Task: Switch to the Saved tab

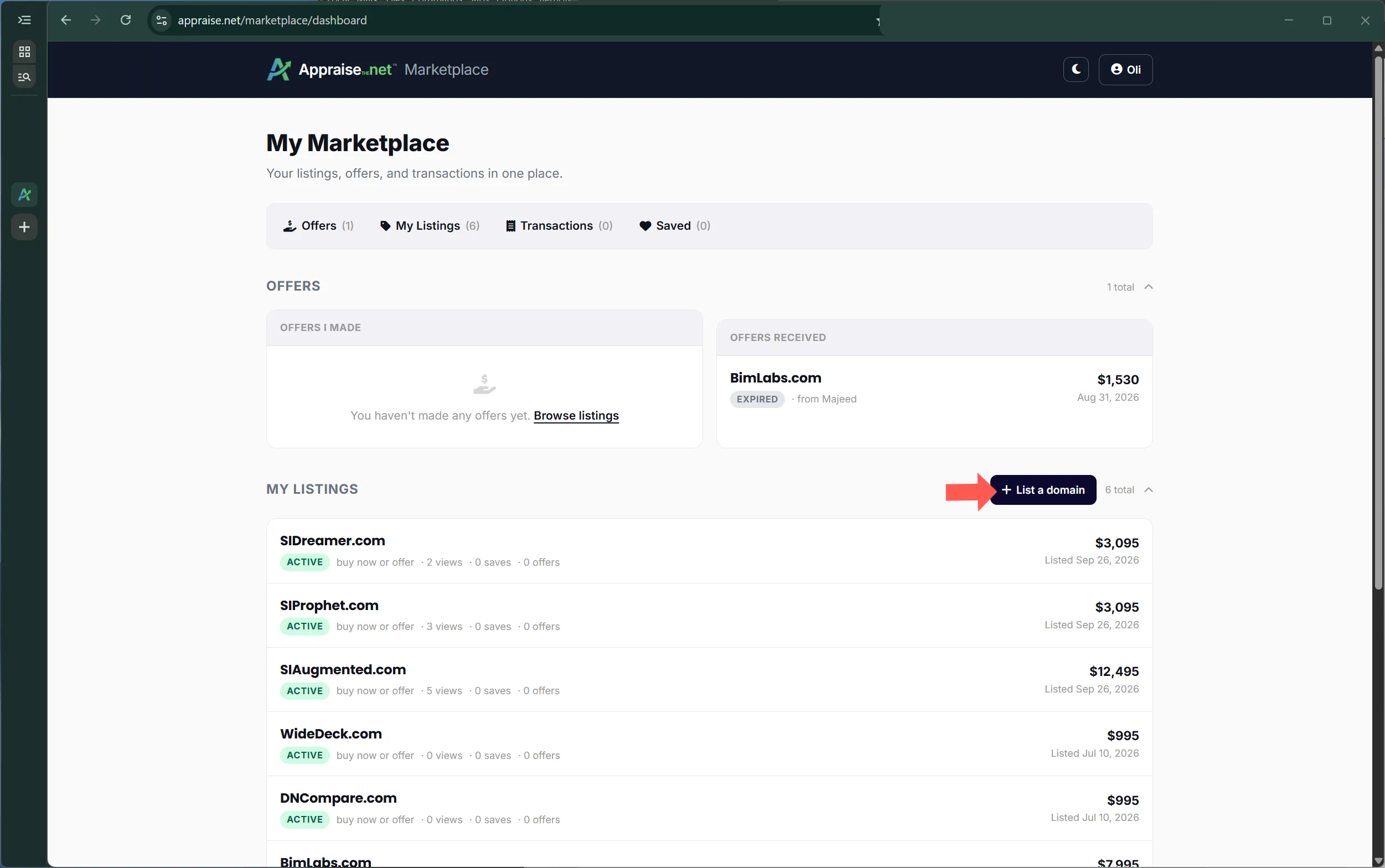Action: (675, 226)
